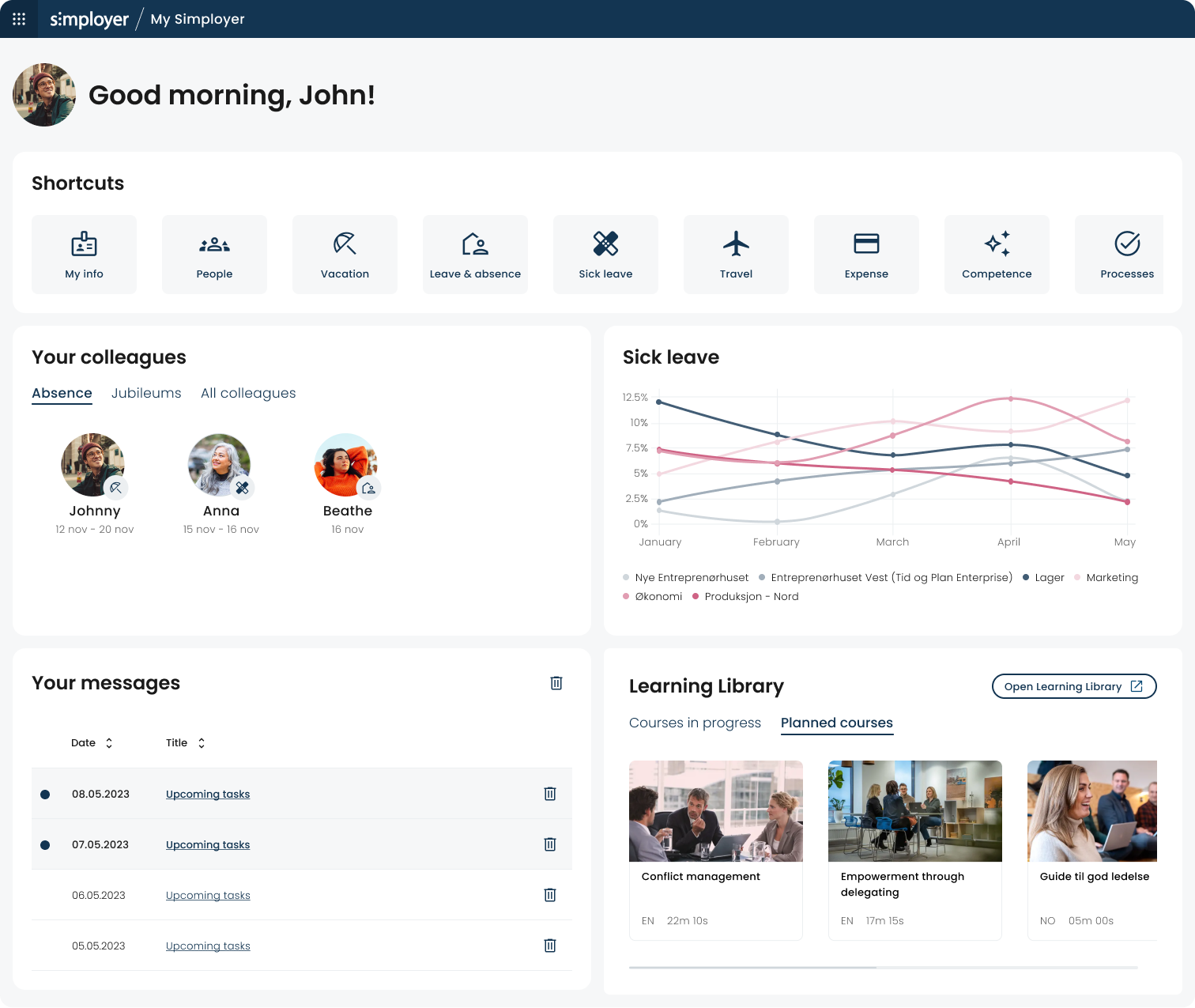Image resolution: width=1195 pixels, height=1008 pixels.
Task: Toggle Marketing series in chart legend
Action: click(1106, 578)
